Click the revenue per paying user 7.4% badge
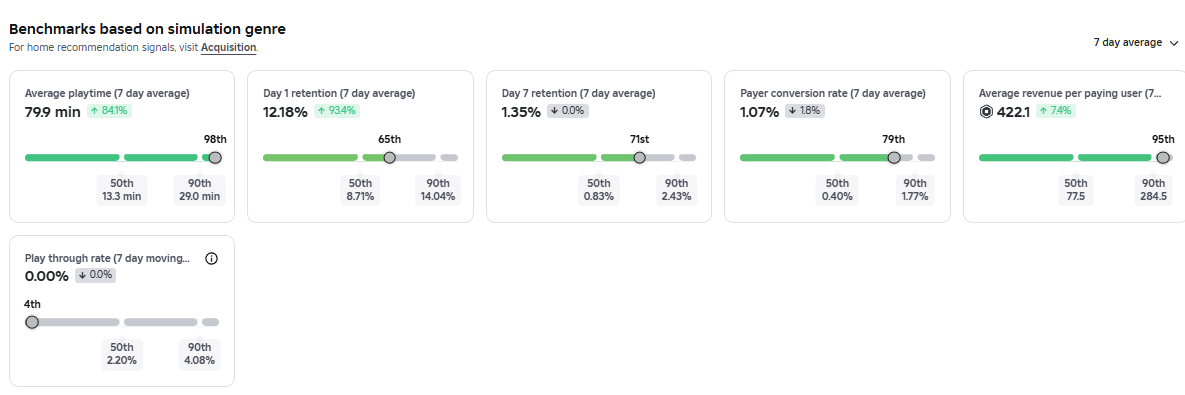Screen dimensions: 1185x395 click(1055, 111)
